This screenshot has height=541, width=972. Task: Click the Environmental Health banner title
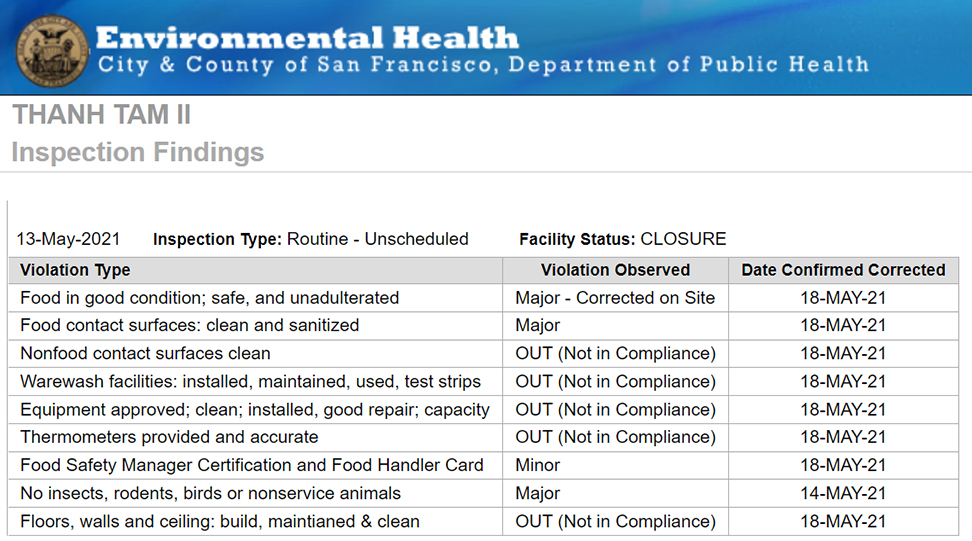pos(308,39)
